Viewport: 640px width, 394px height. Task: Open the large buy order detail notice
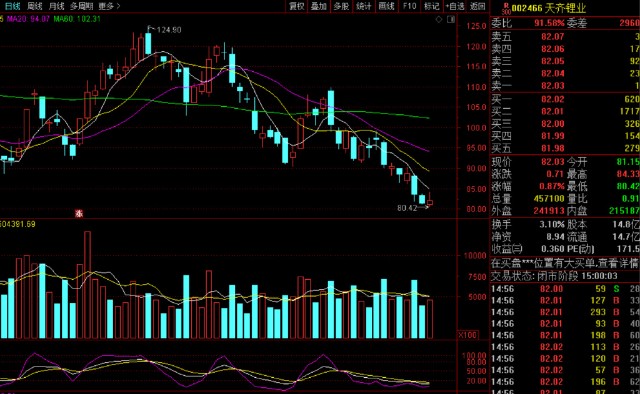point(565,264)
